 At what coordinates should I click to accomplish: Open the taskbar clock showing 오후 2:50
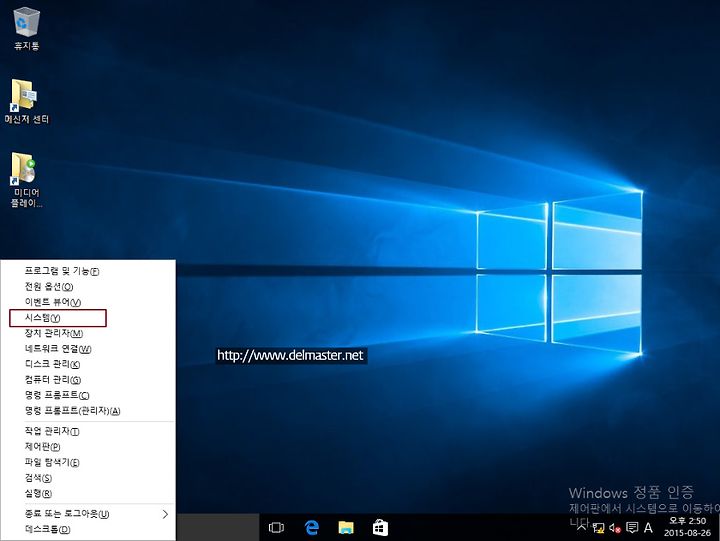(687, 527)
